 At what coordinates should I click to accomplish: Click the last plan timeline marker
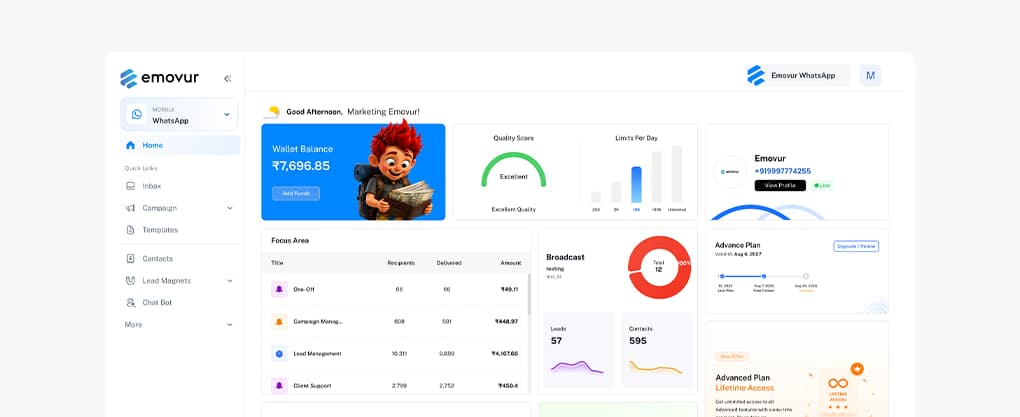[805, 276]
